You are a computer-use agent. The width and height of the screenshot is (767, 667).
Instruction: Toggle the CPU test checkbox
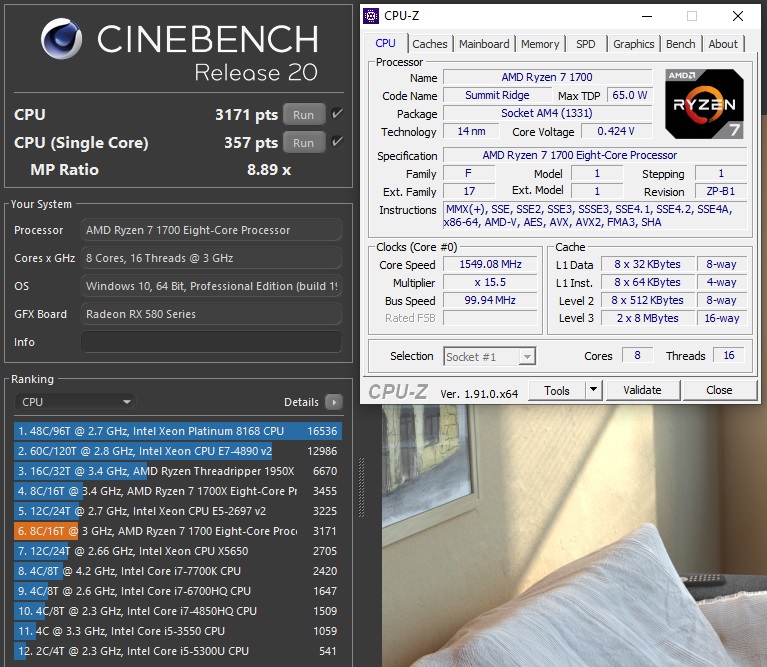(x=337, y=114)
